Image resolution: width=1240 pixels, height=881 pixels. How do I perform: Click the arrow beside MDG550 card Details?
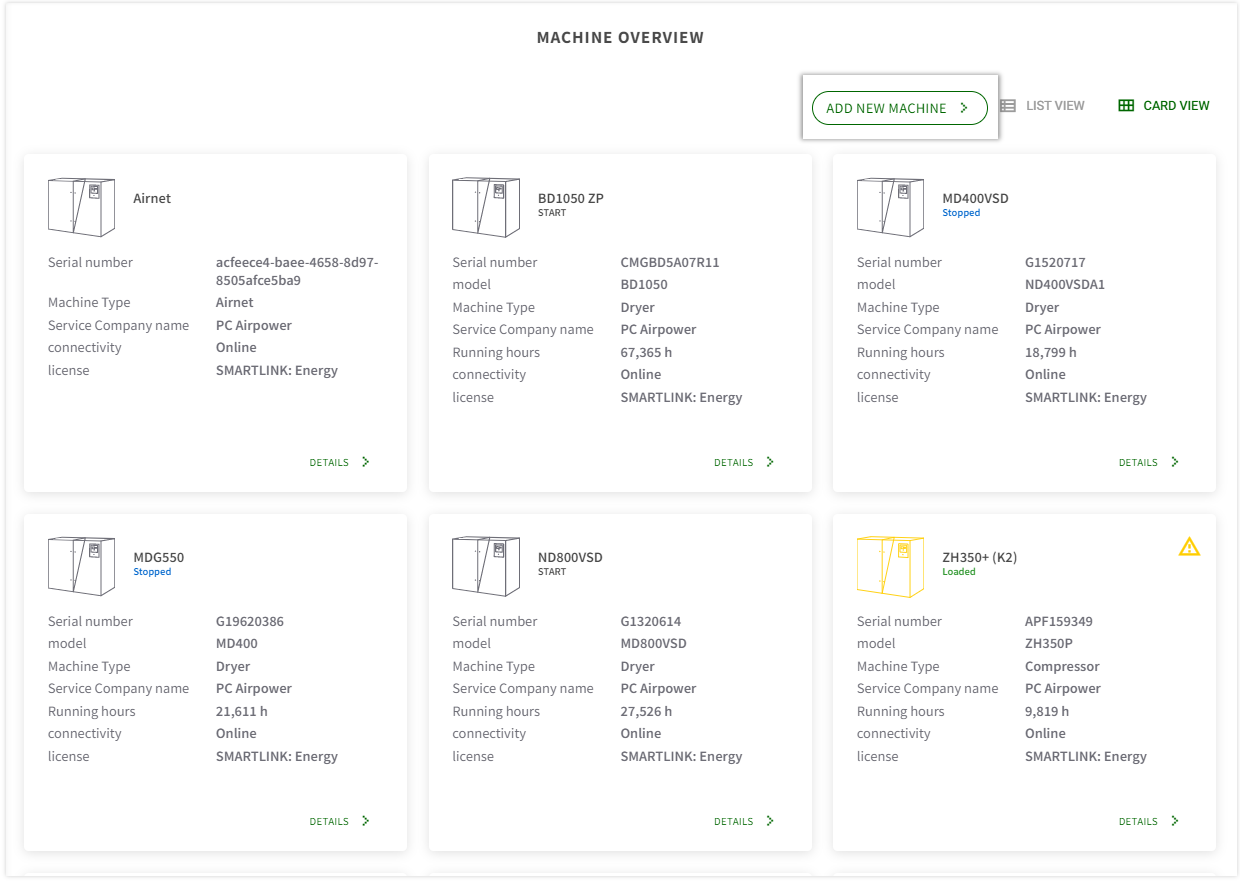point(365,821)
